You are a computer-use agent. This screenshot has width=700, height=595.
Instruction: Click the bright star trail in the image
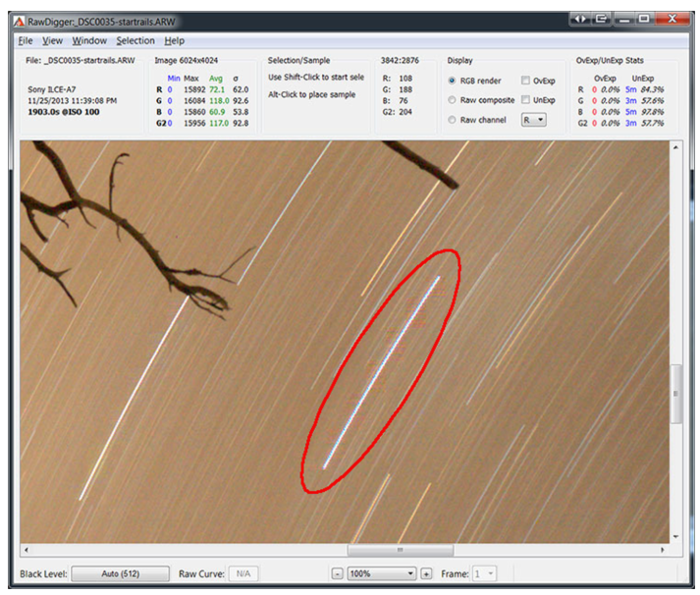pos(382,372)
